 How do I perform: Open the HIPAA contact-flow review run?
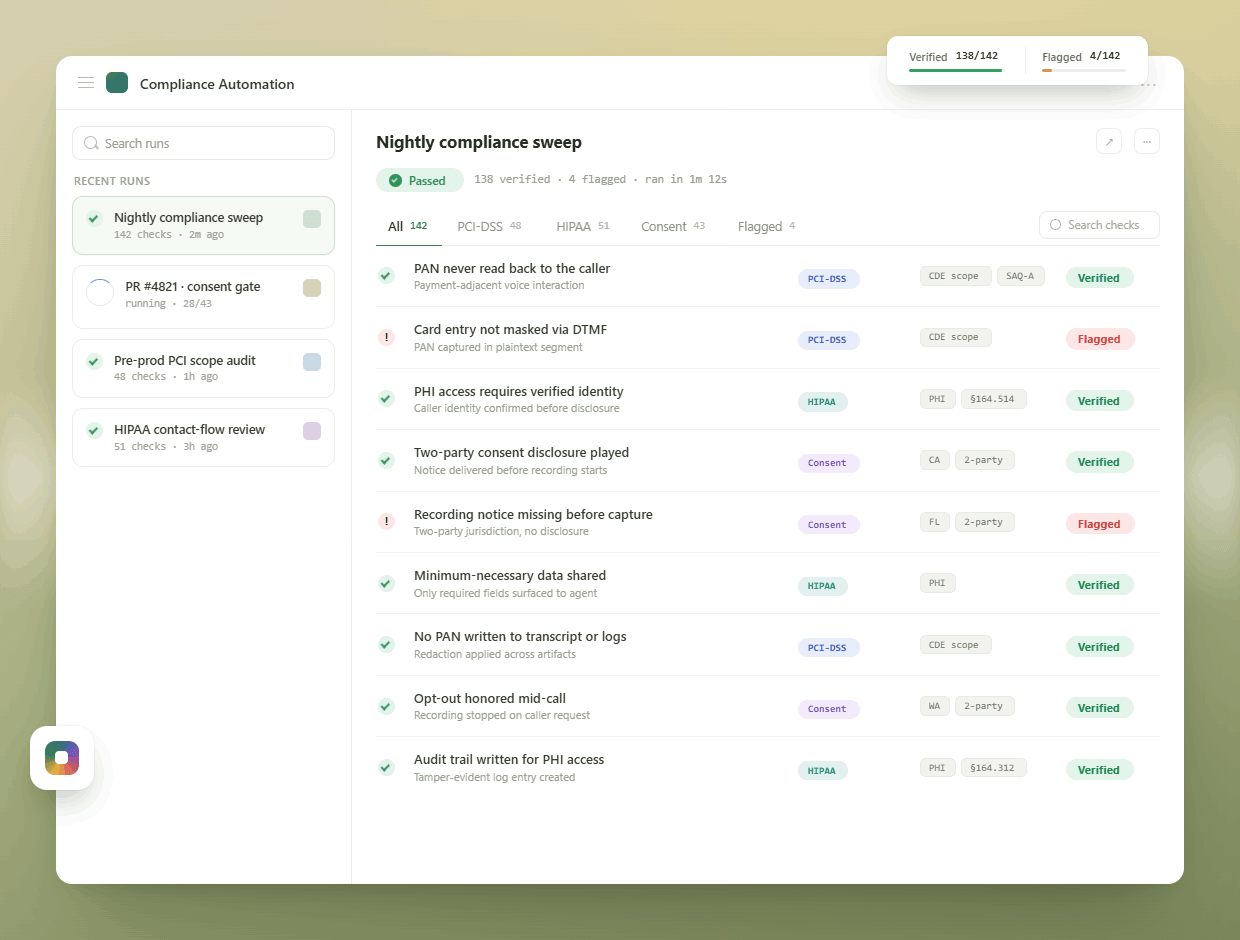203,437
